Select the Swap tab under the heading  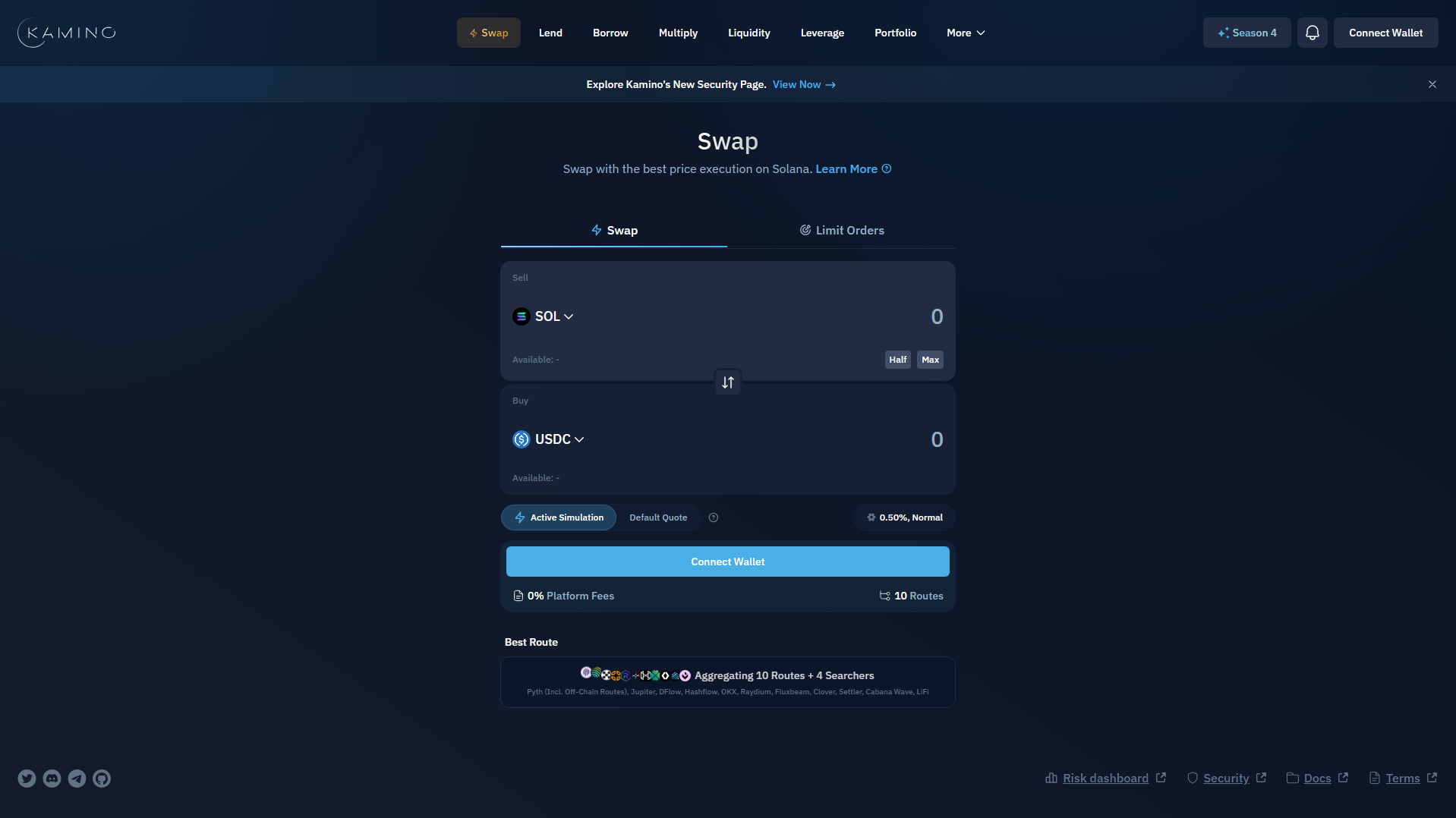click(614, 230)
